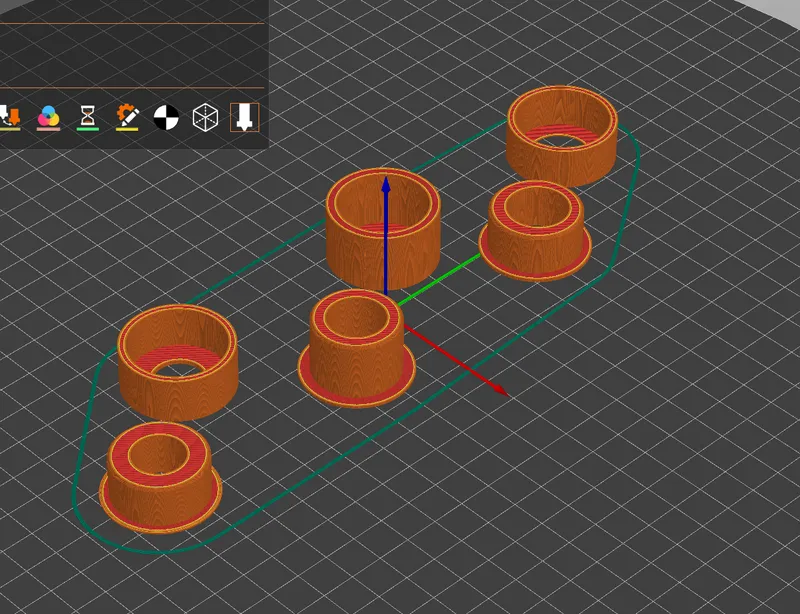
Task: Open the orange gear with pencil icon
Action: click(127, 117)
